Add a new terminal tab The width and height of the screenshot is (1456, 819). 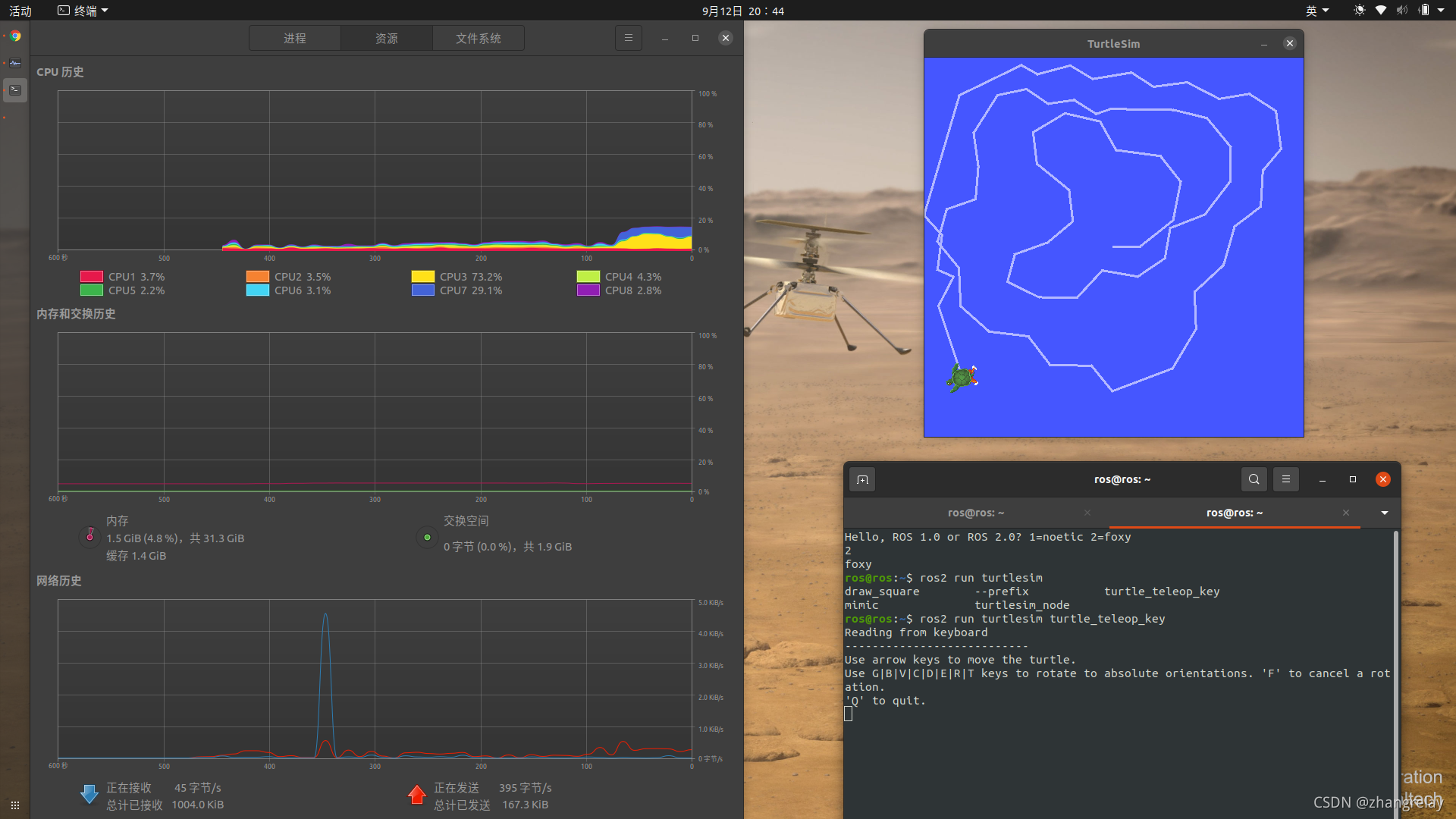coord(862,479)
